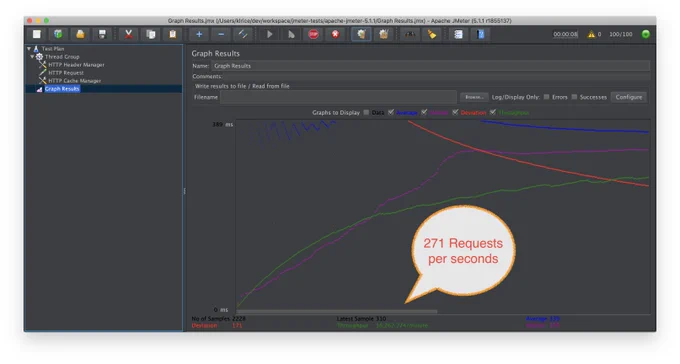Click the Filename input field
Viewport: 680px width, 364px height.
pos(338,97)
